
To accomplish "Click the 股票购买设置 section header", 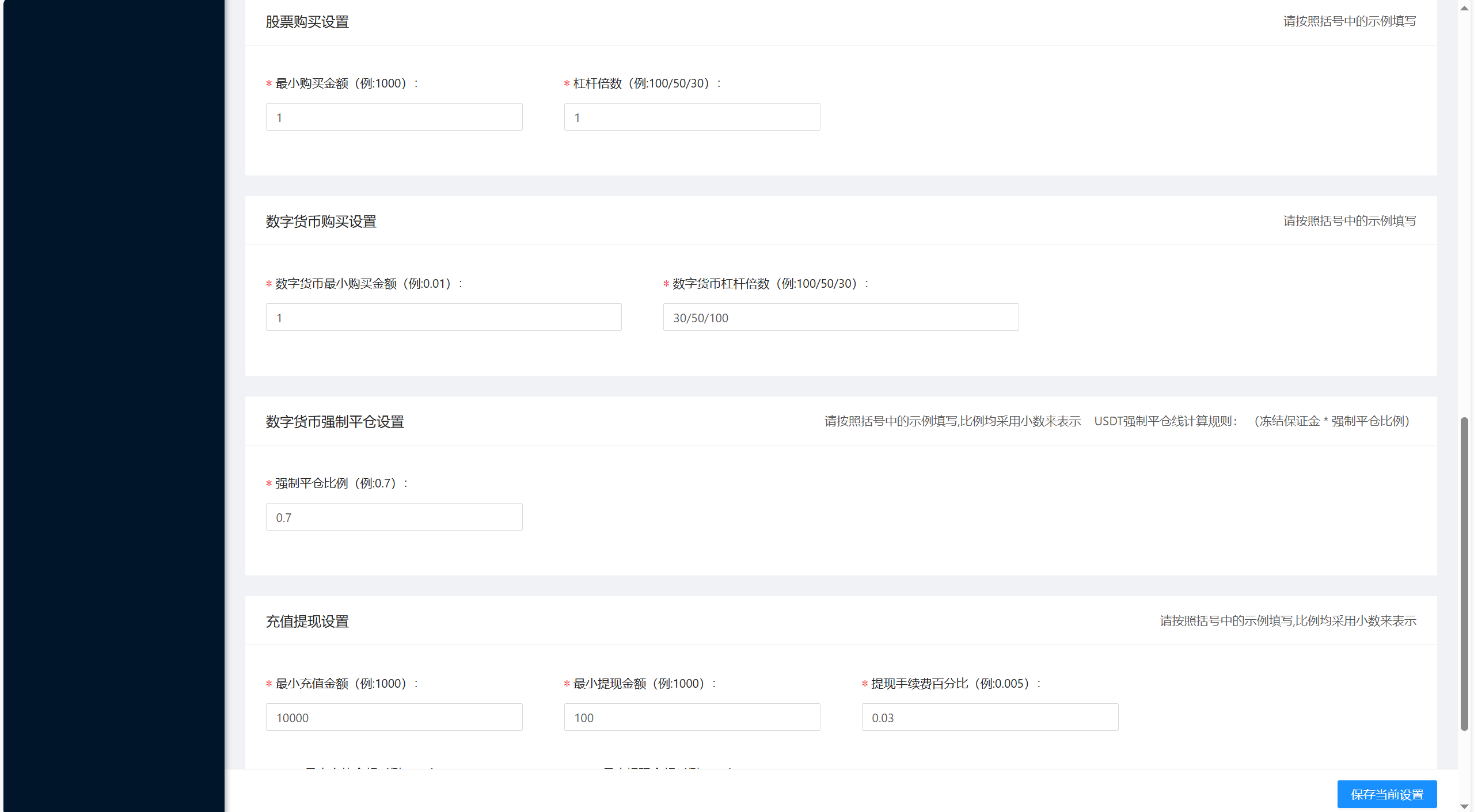I will pos(307,21).
